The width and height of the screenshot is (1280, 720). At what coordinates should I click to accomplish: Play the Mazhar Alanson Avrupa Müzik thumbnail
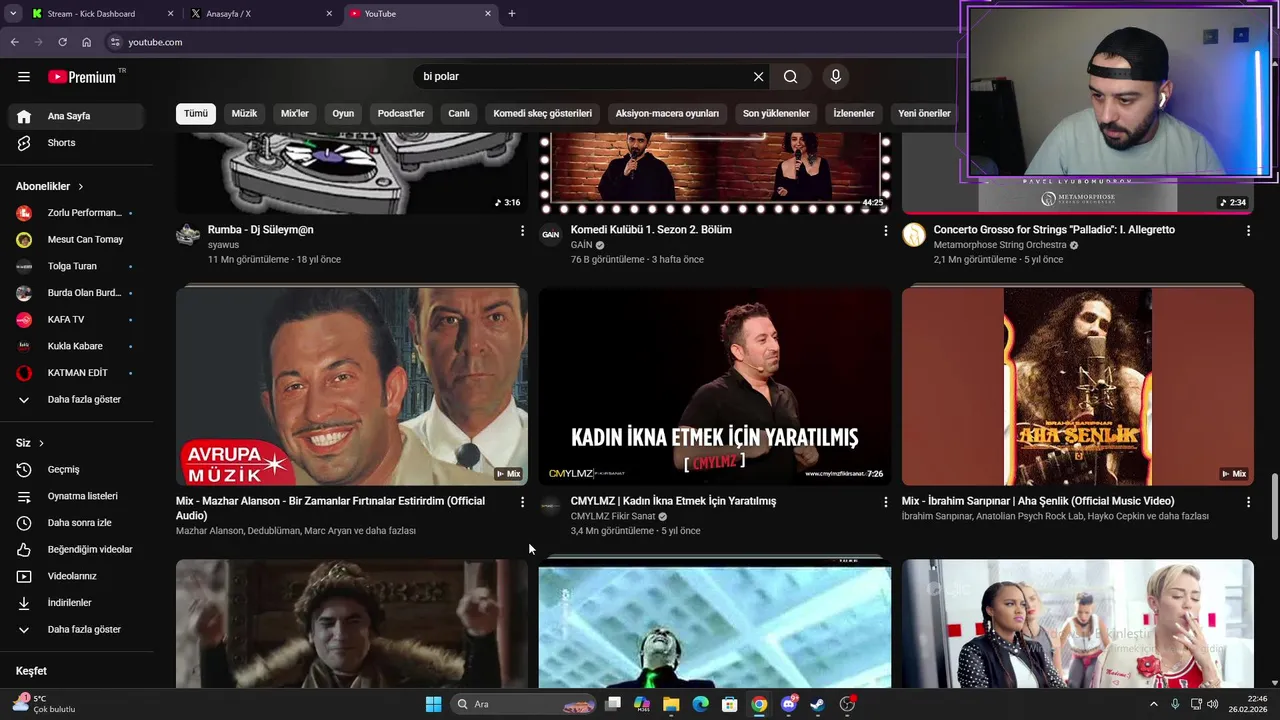(352, 386)
